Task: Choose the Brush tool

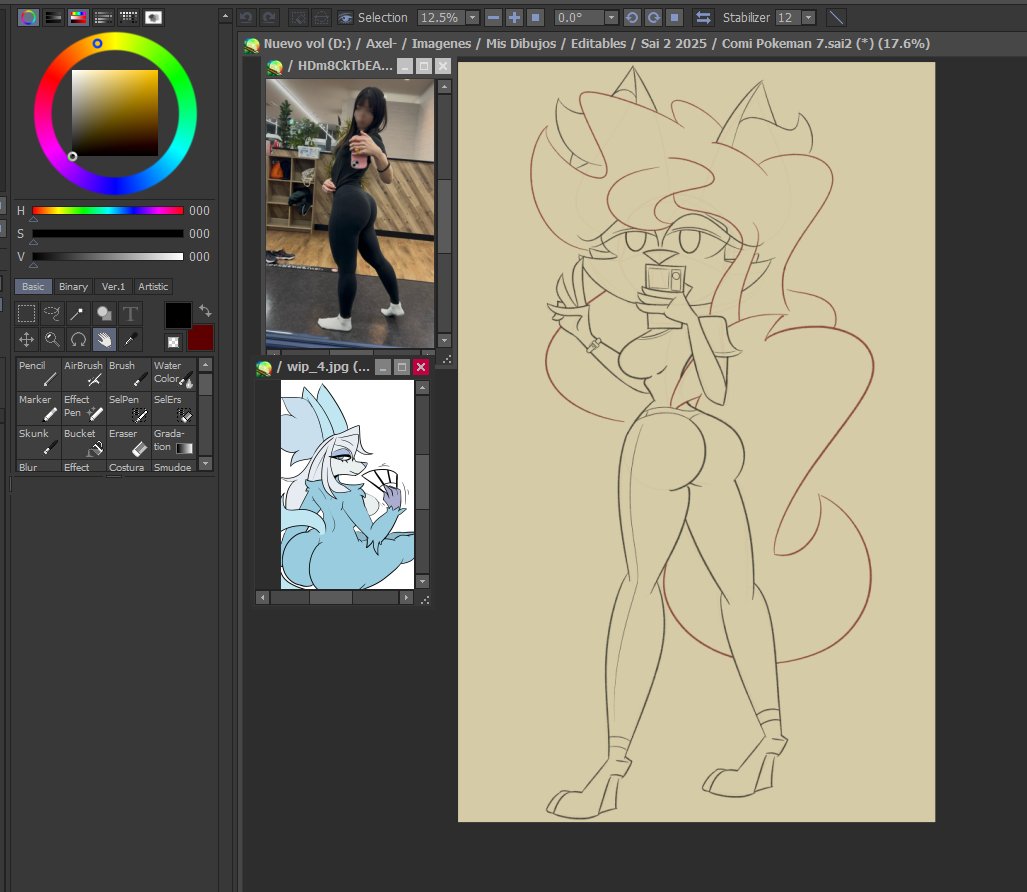Action: tap(128, 373)
